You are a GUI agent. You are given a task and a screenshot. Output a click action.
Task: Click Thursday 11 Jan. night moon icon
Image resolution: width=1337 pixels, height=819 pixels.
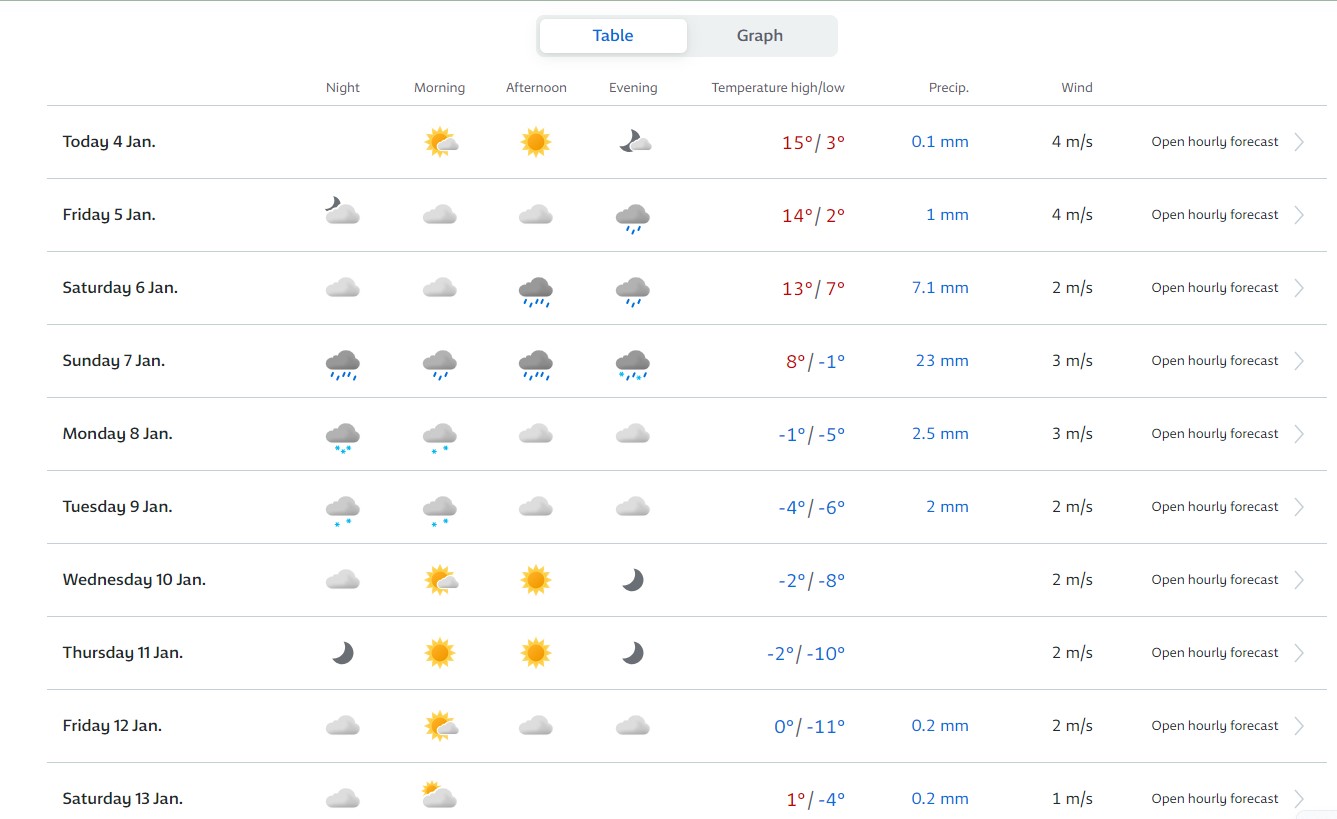342,653
